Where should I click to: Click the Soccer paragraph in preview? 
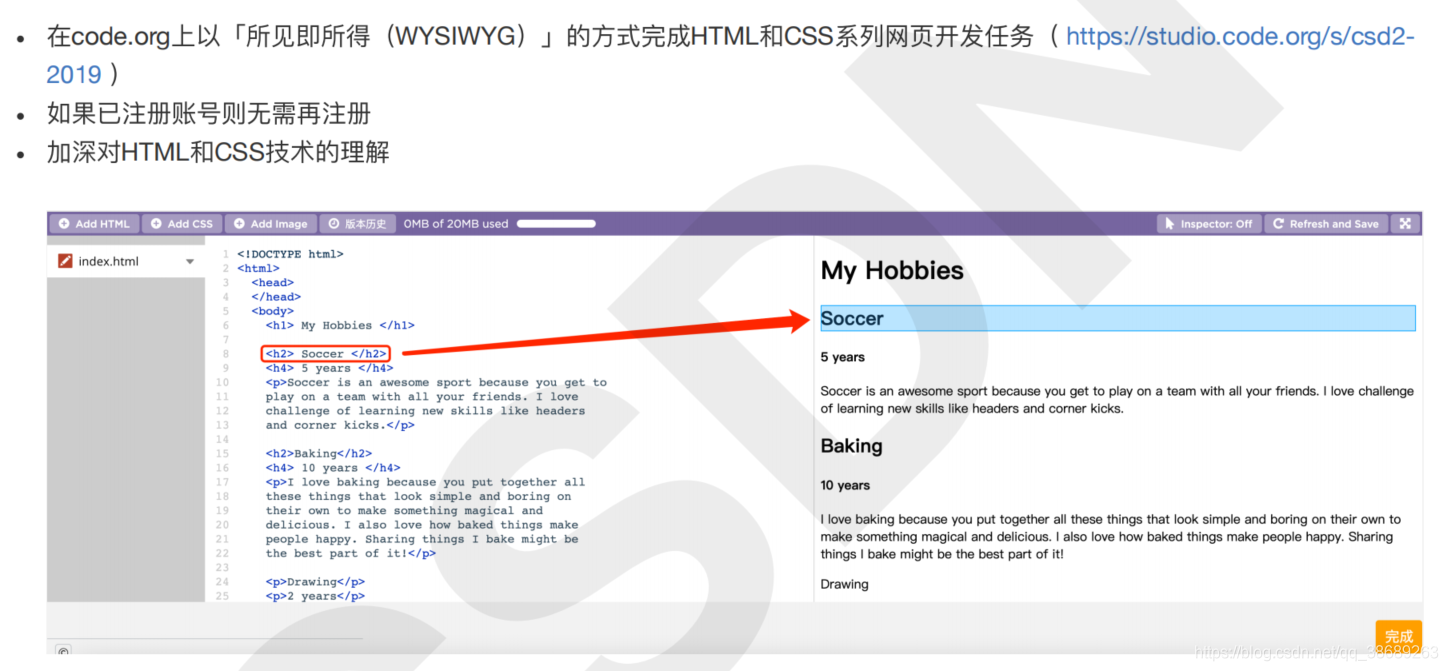coord(1117,400)
